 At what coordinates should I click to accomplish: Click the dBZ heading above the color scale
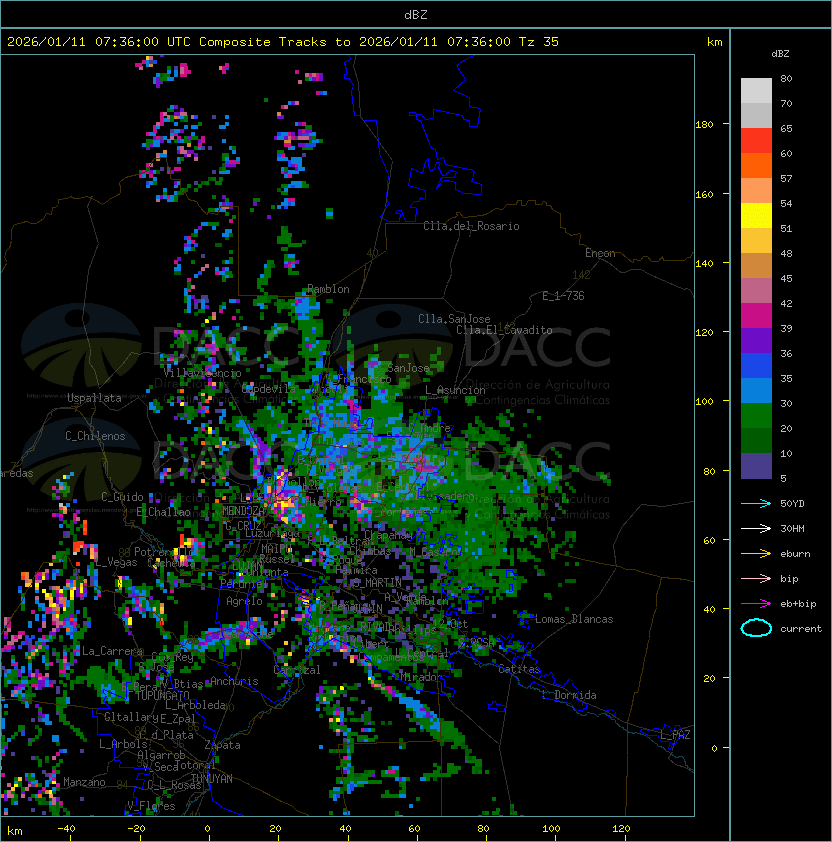tap(780, 54)
